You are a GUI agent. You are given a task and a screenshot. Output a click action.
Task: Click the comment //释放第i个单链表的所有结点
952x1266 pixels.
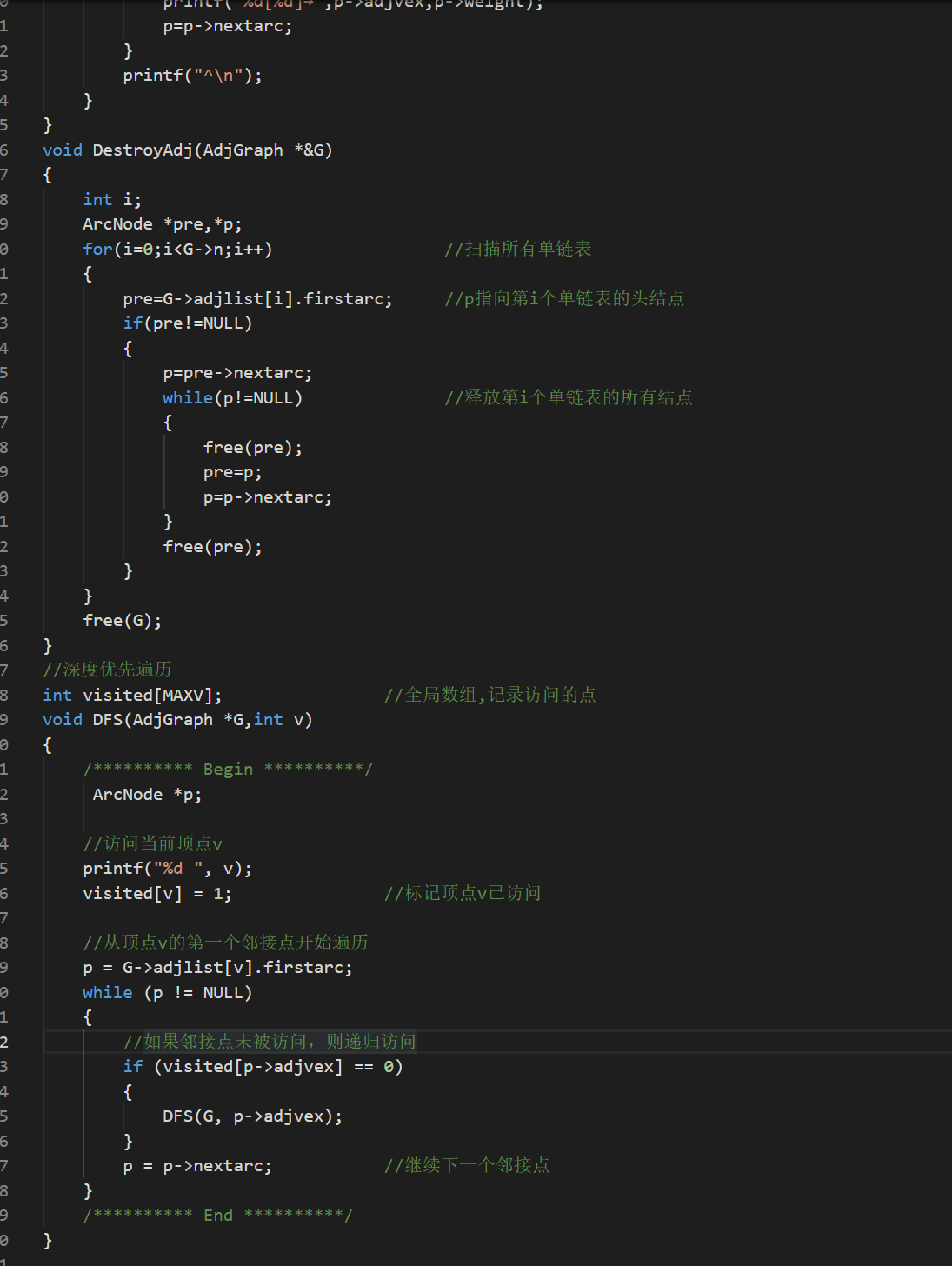(569, 398)
